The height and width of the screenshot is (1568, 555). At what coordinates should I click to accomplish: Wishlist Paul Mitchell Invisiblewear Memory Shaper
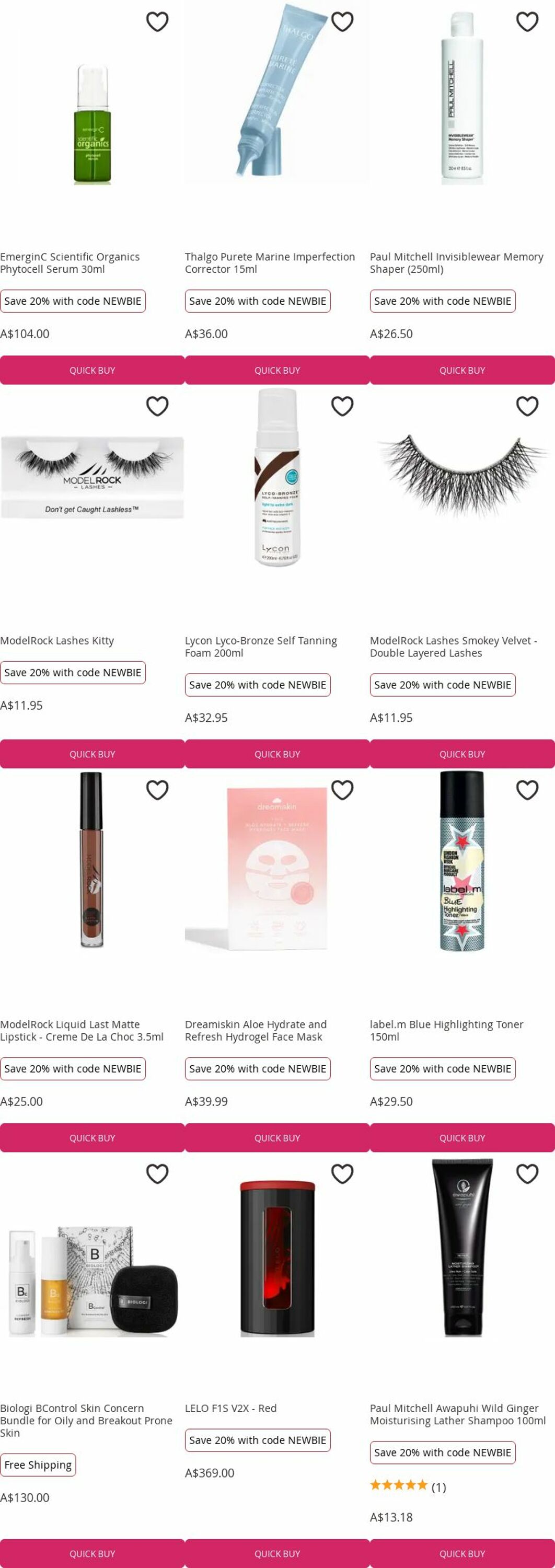527,22
